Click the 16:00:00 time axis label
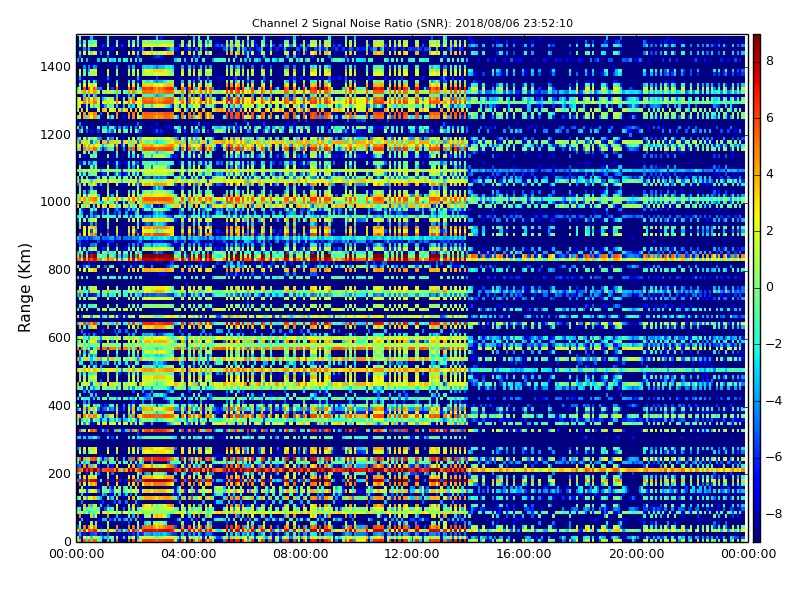This screenshot has width=800, height=600. 524,554
